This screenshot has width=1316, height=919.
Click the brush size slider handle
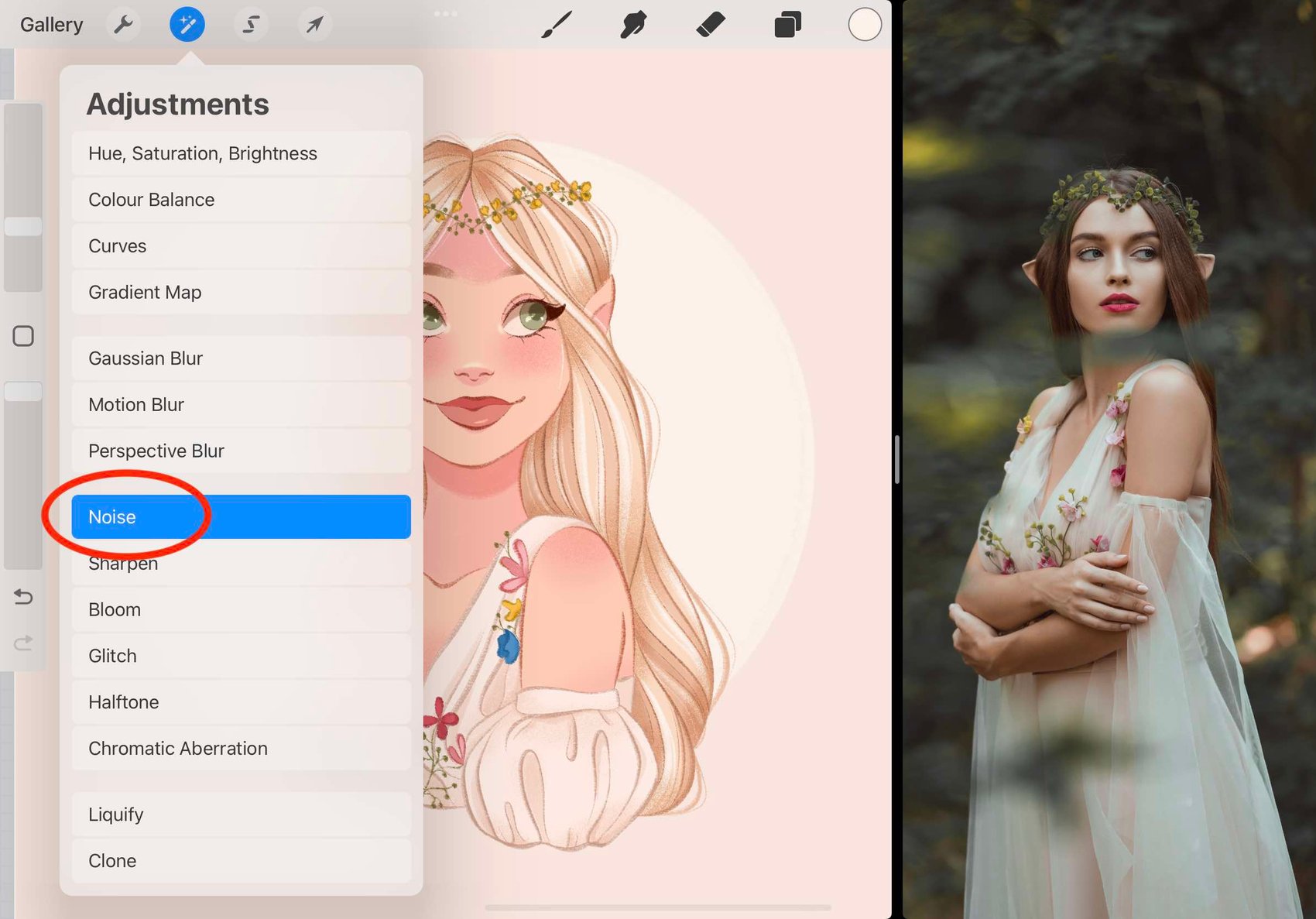pos(23,226)
